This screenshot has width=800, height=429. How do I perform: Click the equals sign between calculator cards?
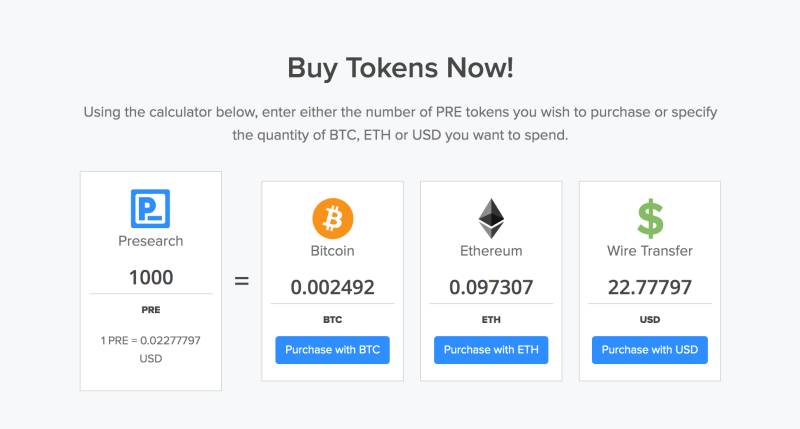242,281
